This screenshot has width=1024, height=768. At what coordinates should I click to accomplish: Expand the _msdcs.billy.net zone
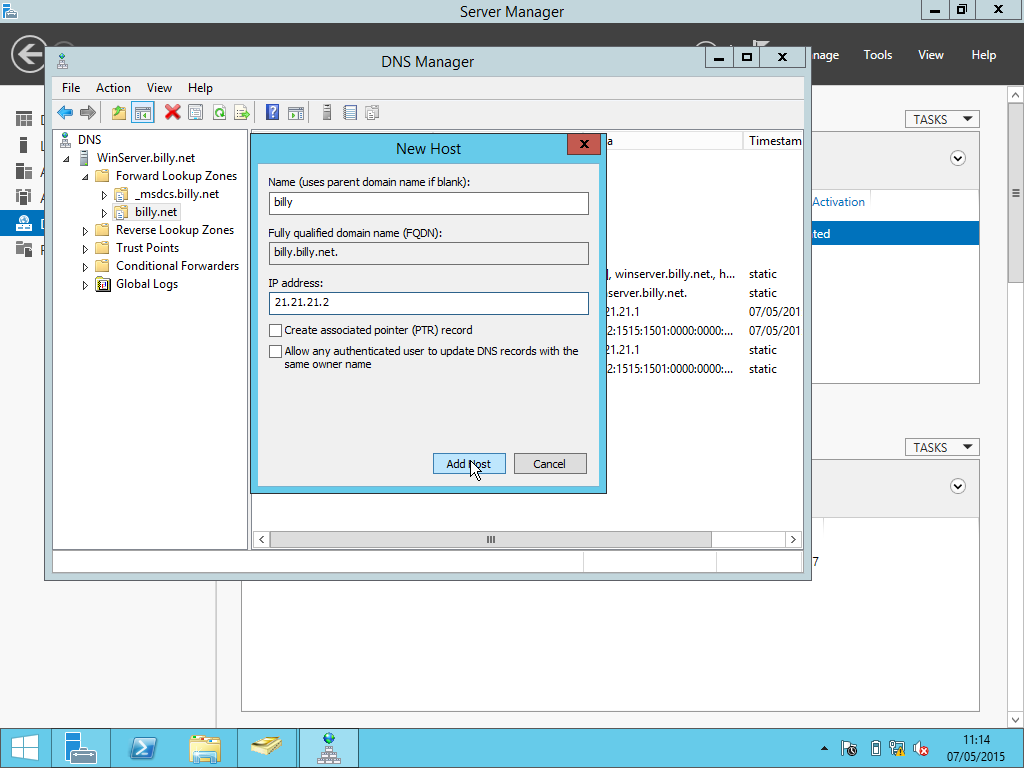click(104, 195)
